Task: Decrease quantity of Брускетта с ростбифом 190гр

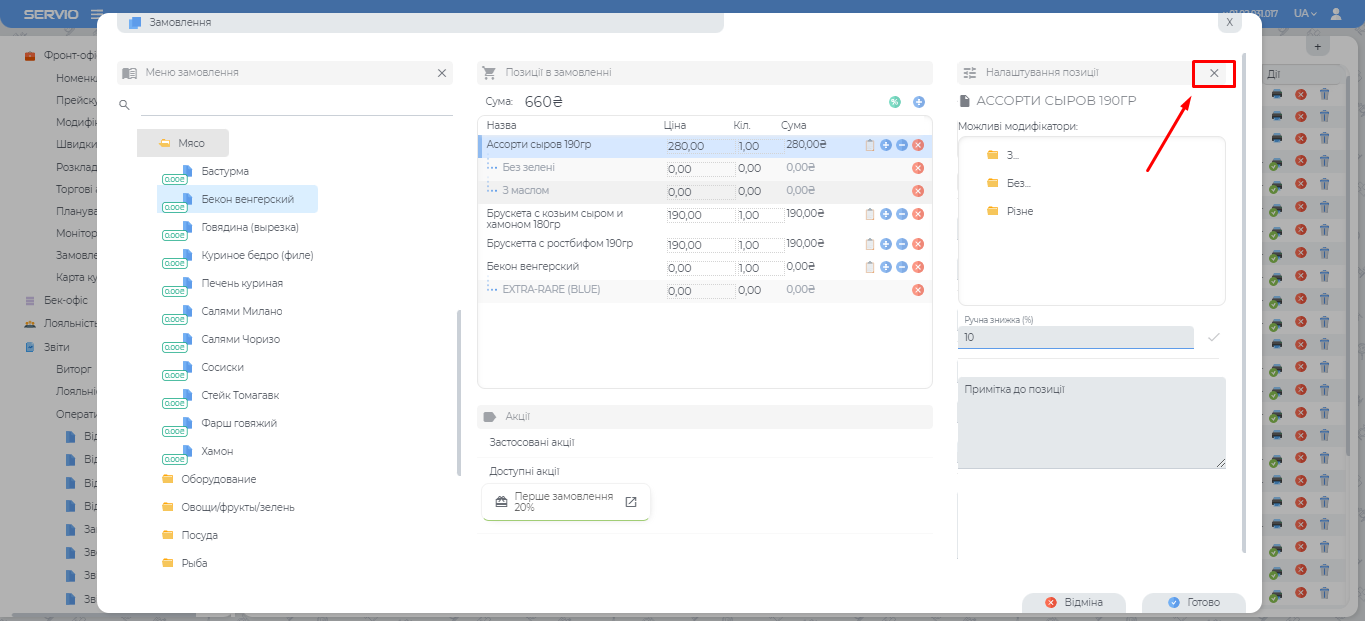Action: tap(902, 244)
